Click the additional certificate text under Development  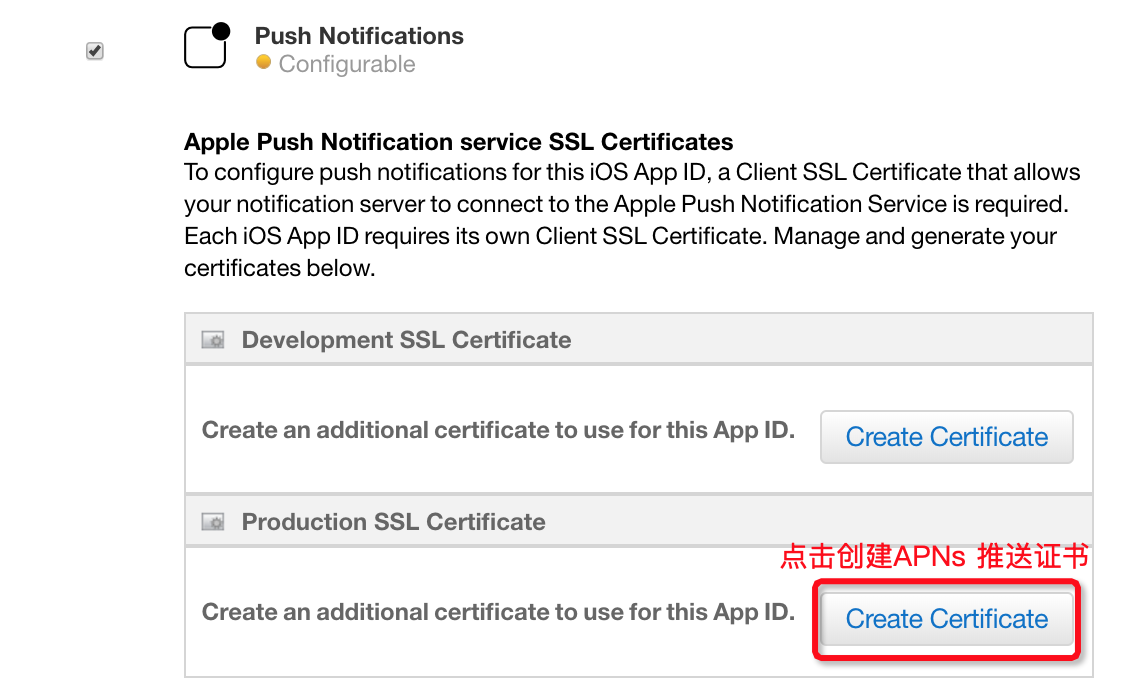tap(498, 430)
